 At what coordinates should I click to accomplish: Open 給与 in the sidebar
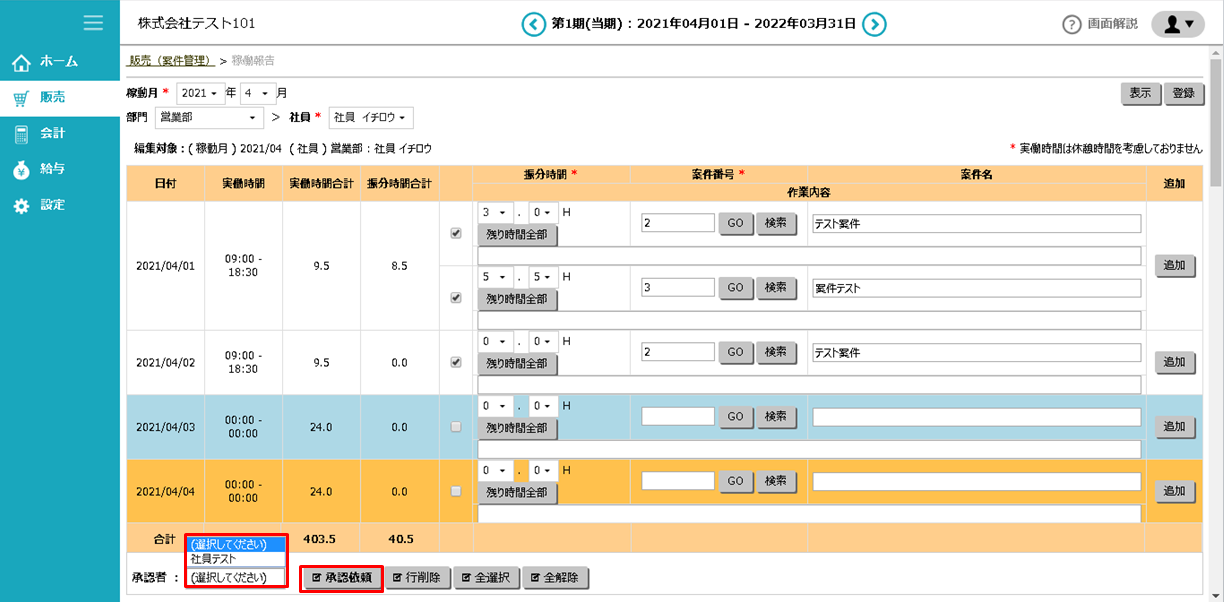pyautogui.click(x=52, y=169)
